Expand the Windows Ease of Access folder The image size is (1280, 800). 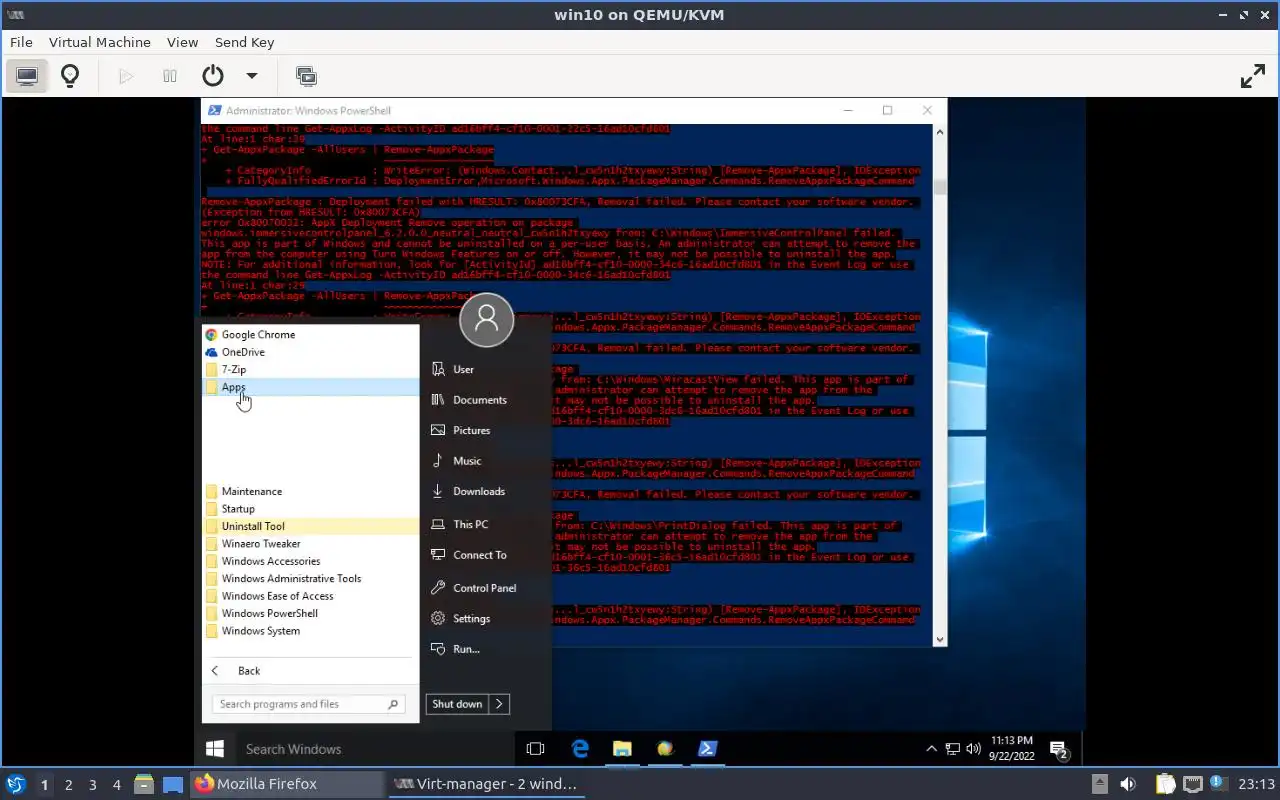point(311,596)
